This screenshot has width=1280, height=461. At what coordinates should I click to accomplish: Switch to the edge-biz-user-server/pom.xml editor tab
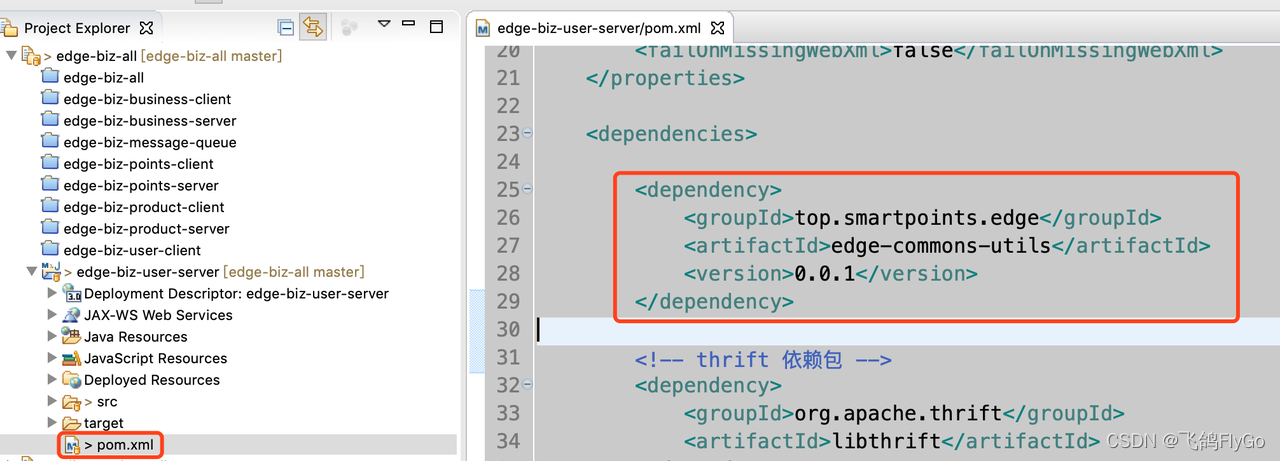coord(600,28)
